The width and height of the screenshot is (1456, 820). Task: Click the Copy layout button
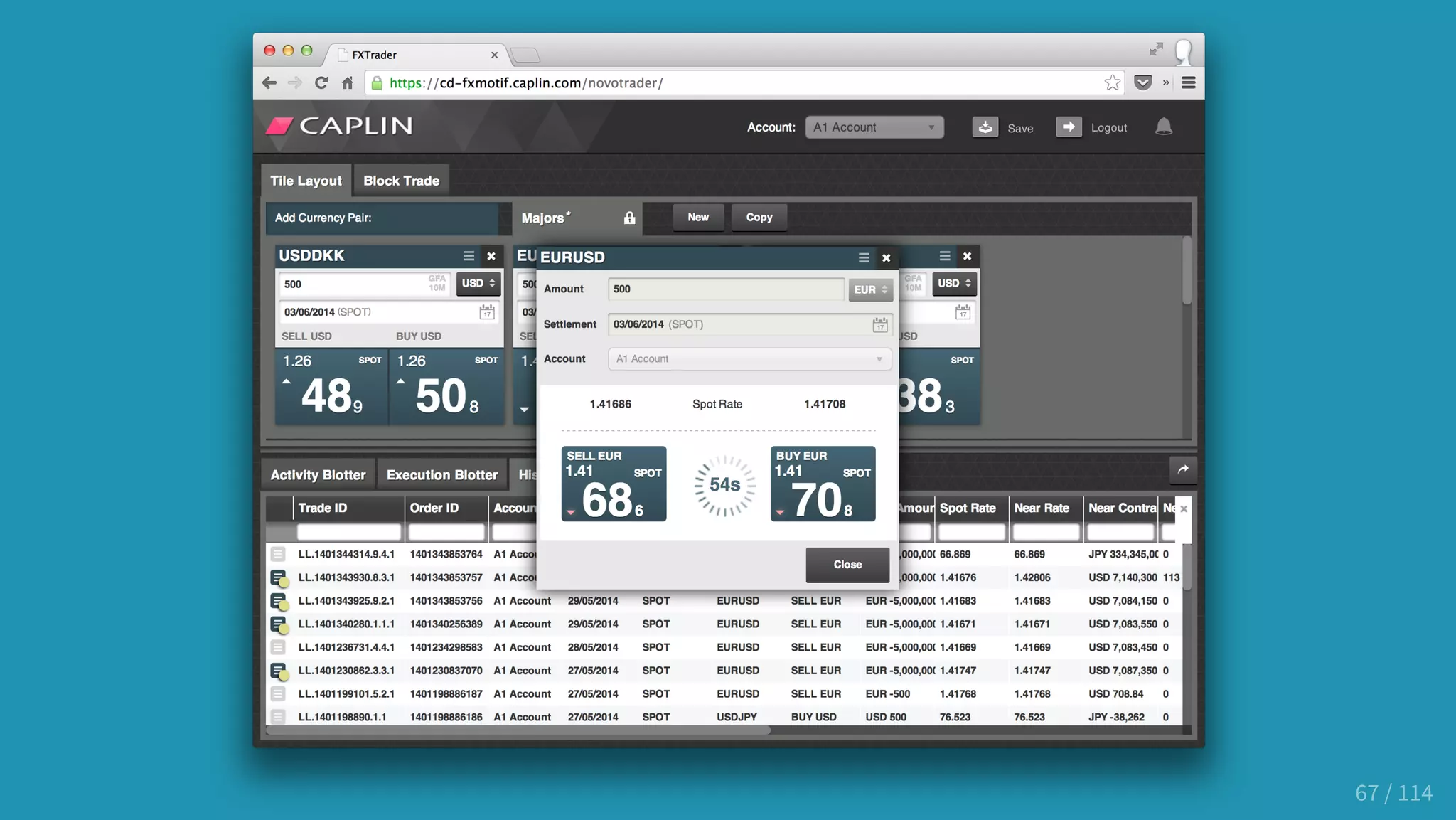tap(759, 218)
